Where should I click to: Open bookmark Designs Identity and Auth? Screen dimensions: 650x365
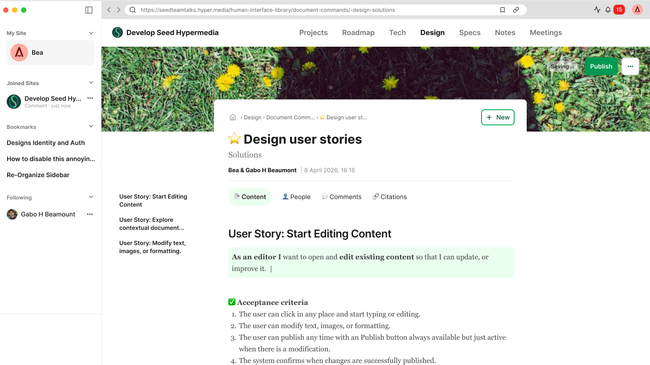[x=46, y=143]
